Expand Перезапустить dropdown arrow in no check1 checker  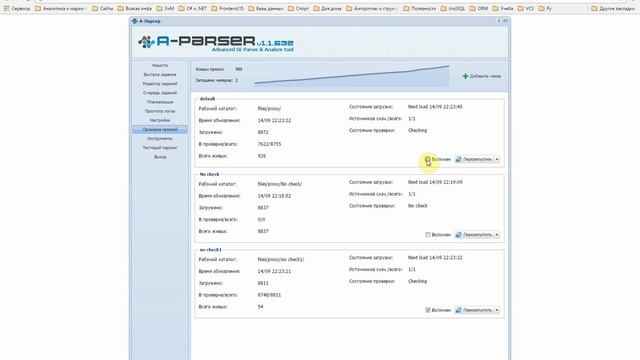tap(497, 310)
